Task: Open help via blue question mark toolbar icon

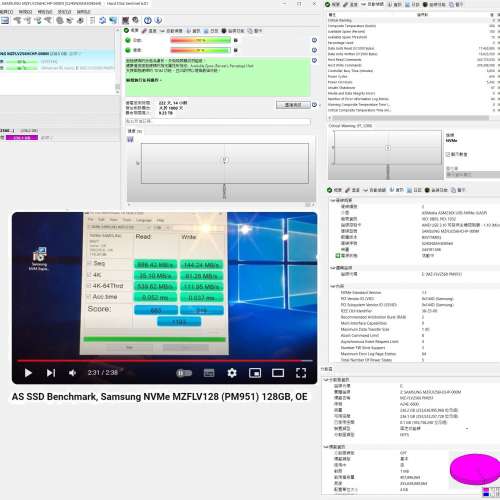Action: point(147,20)
